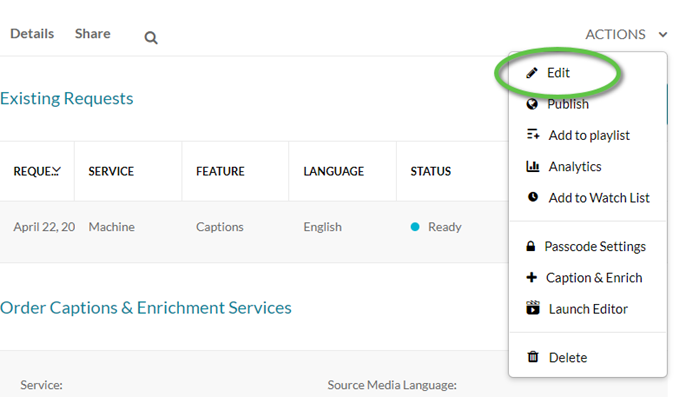The height and width of the screenshot is (397, 699).
Task: Click the English language cell
Action: point(322,227)
